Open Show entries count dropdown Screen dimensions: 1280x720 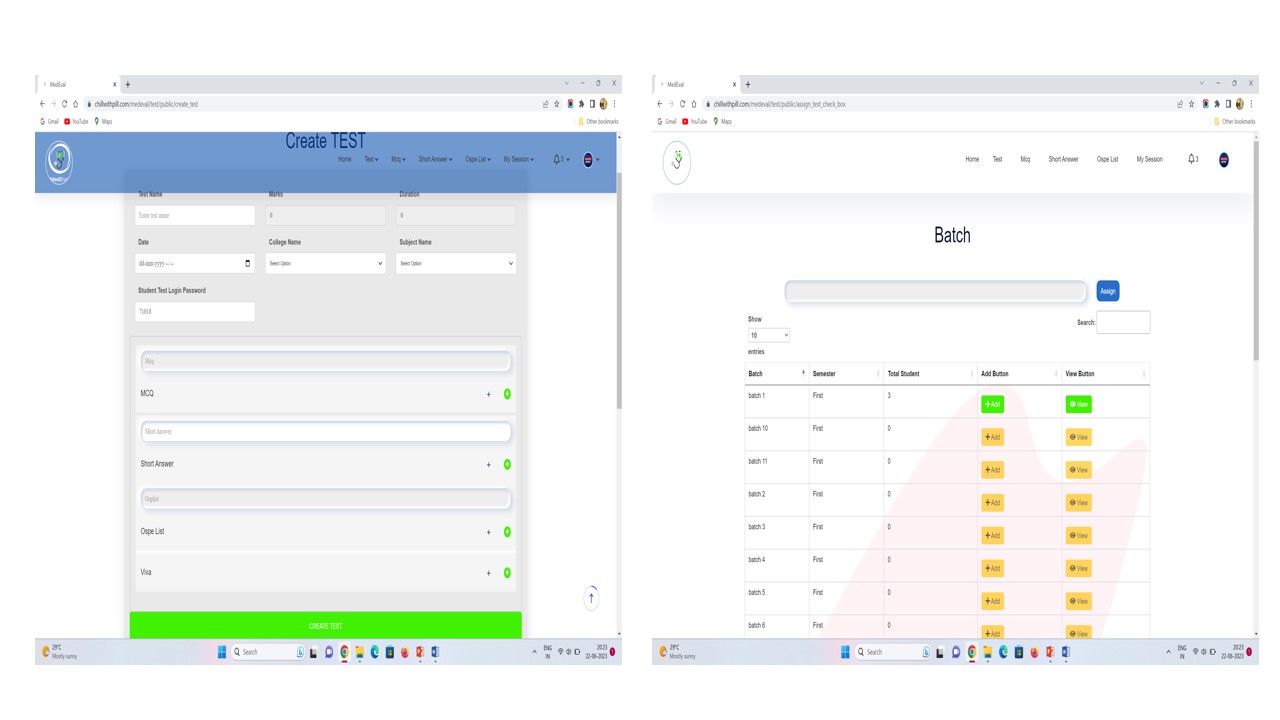pyautogui.click(x=769, y=336)
